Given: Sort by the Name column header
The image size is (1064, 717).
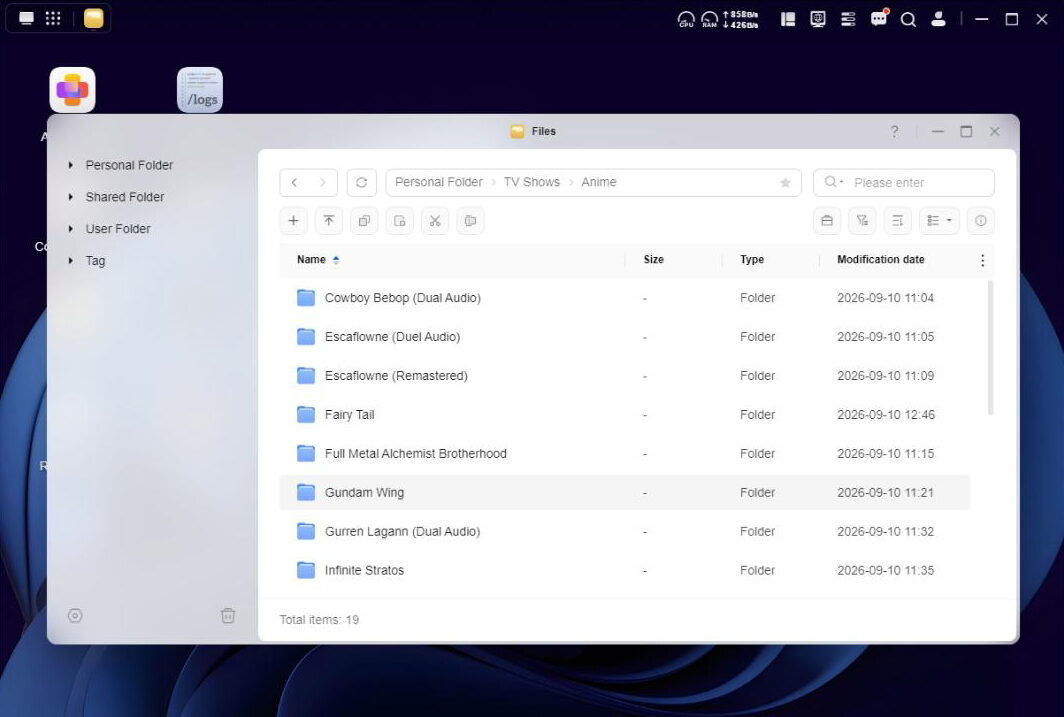Looking at the screenshot, I should 311,259.
